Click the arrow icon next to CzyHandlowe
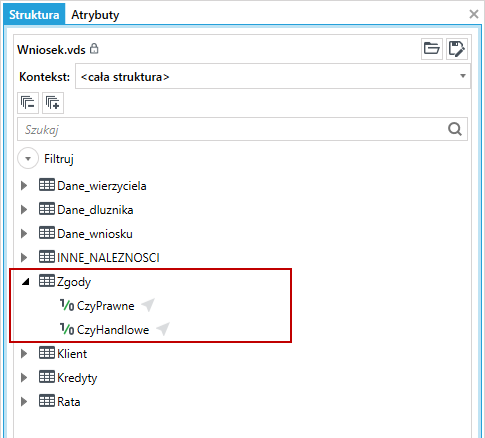485x438 pixels. click(x=163, y=329)
